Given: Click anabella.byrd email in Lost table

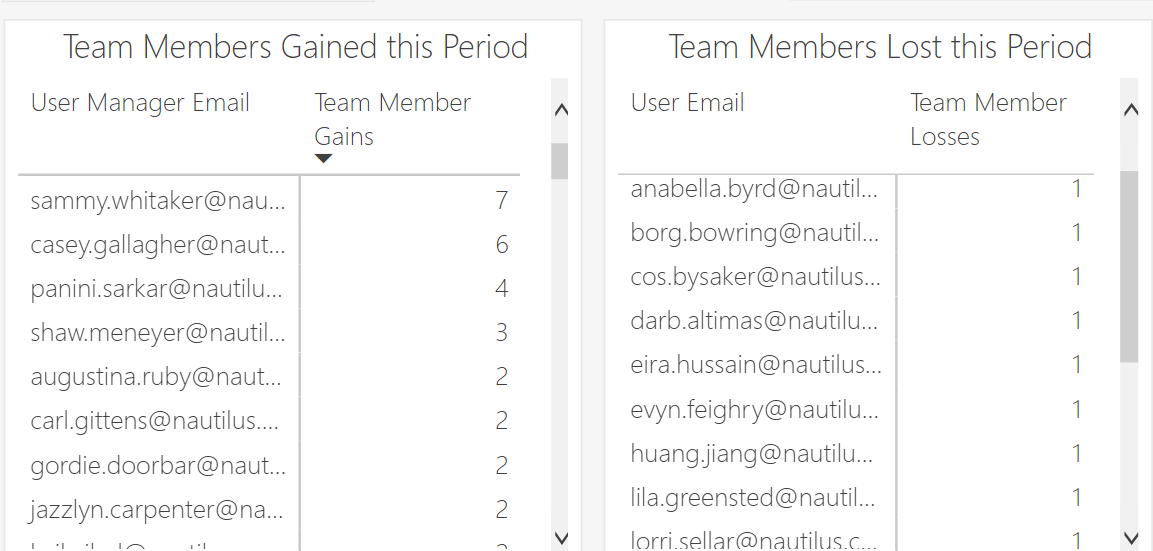Looking at the screenshot, I should coord(755,189).
